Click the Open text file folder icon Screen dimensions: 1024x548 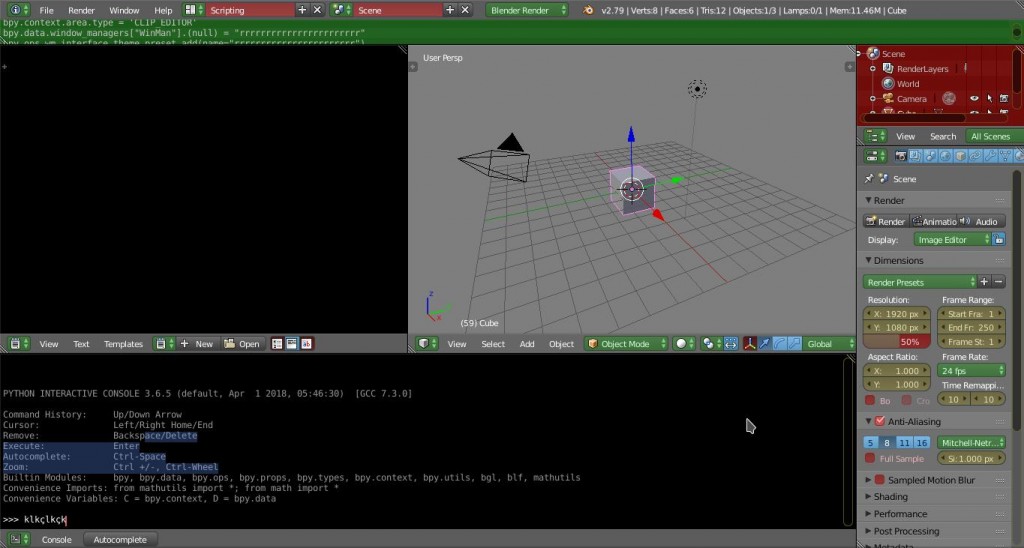tap(241, 343)
